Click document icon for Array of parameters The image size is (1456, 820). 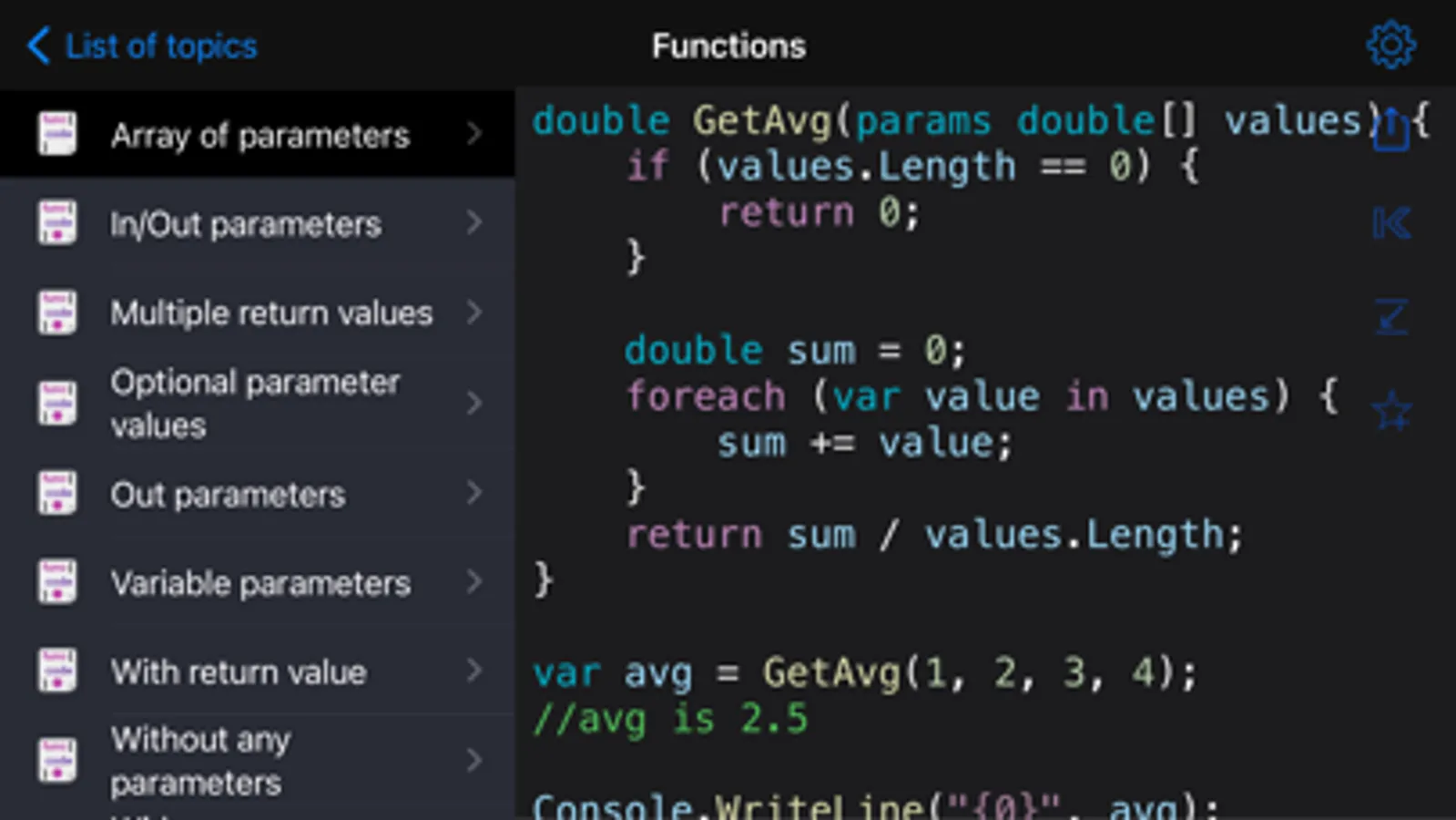[56, 134]
